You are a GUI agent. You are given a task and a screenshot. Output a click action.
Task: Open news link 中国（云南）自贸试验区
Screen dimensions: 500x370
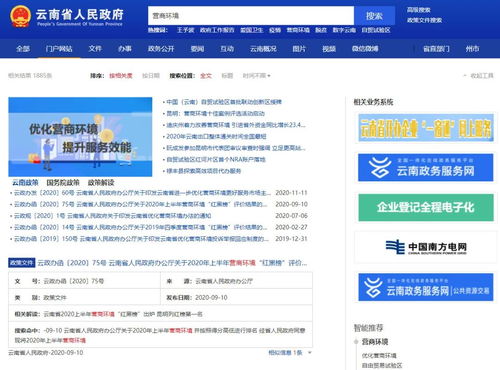[224, 102]
